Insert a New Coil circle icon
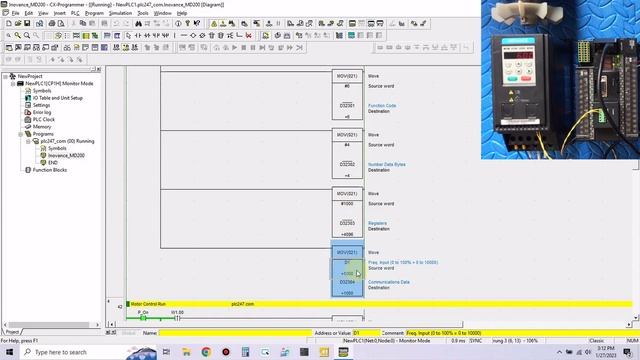Image resolution: width=640 pixels, height=360 pixels. point(193,36)
